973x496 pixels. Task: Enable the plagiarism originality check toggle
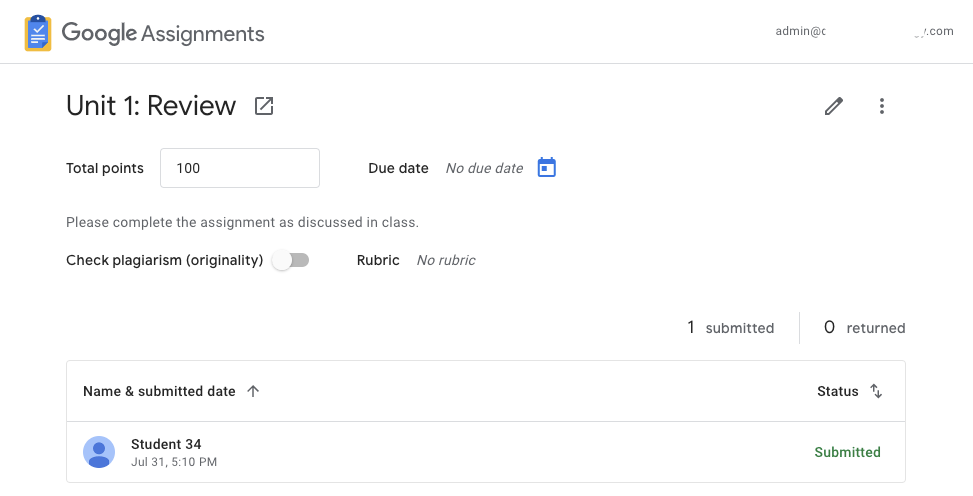point(291,260)
